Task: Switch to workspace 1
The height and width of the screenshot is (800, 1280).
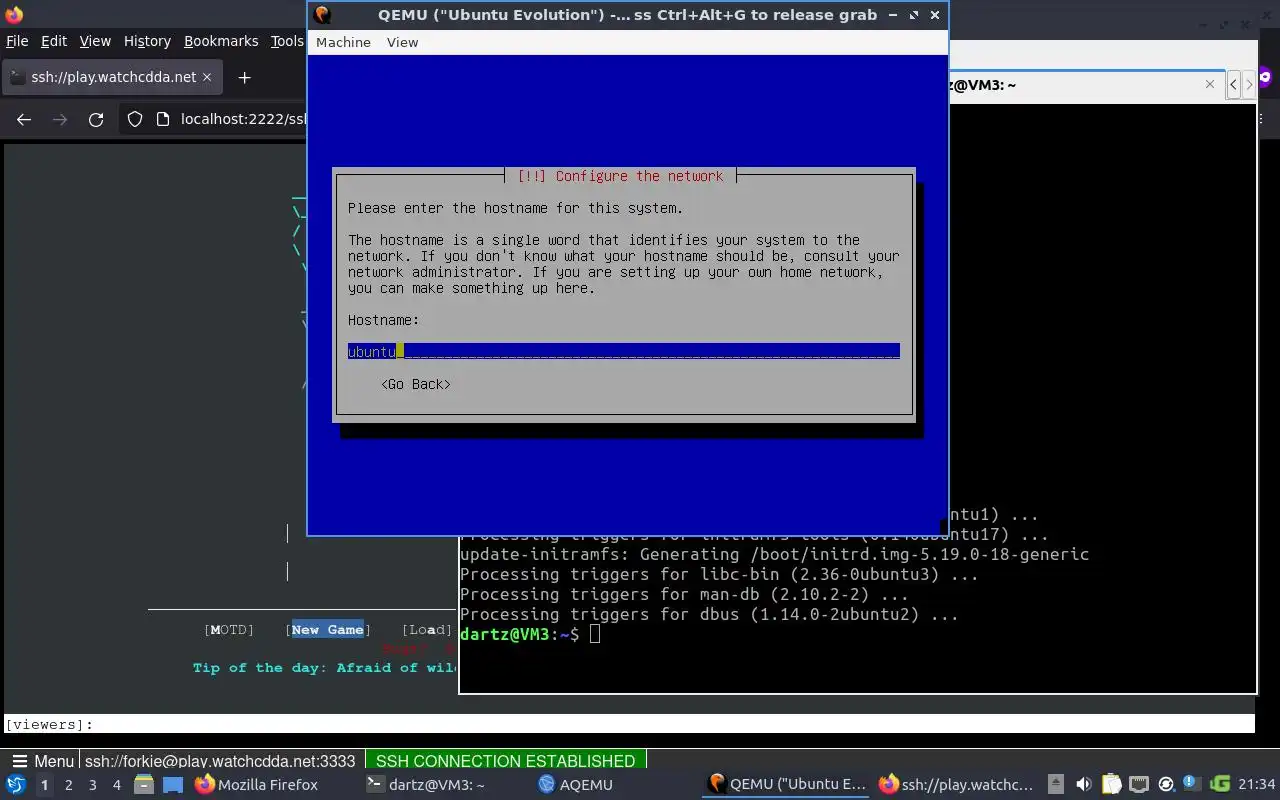Action: 44,785
